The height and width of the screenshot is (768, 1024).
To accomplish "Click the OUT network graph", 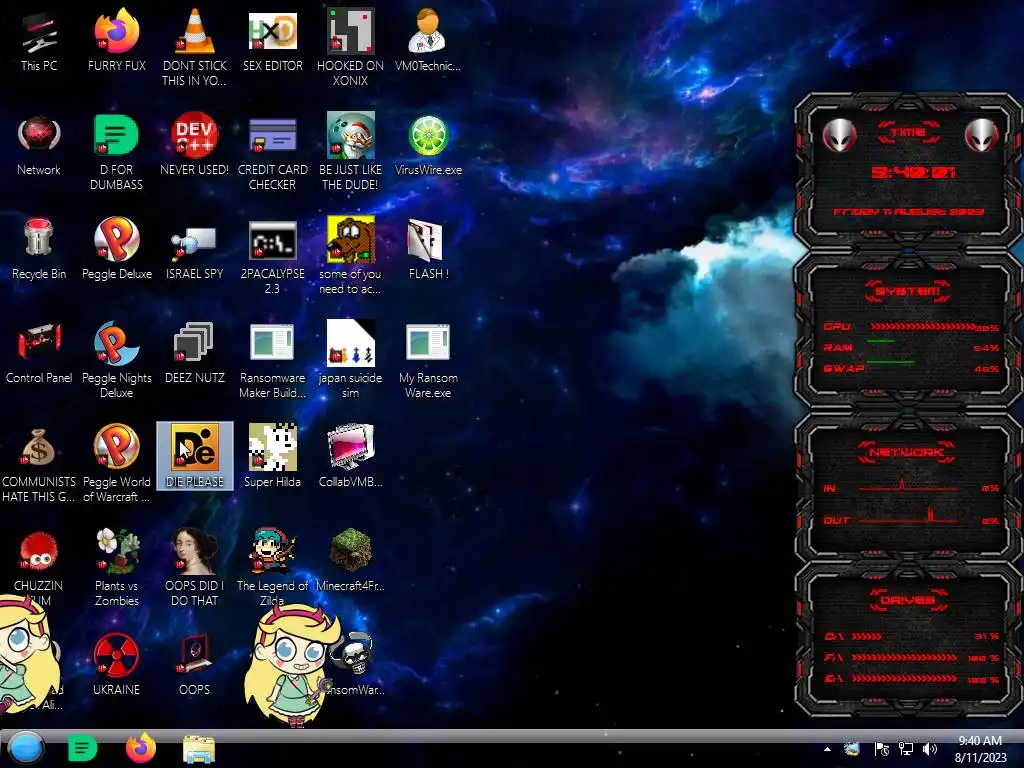I will point(908,517).
